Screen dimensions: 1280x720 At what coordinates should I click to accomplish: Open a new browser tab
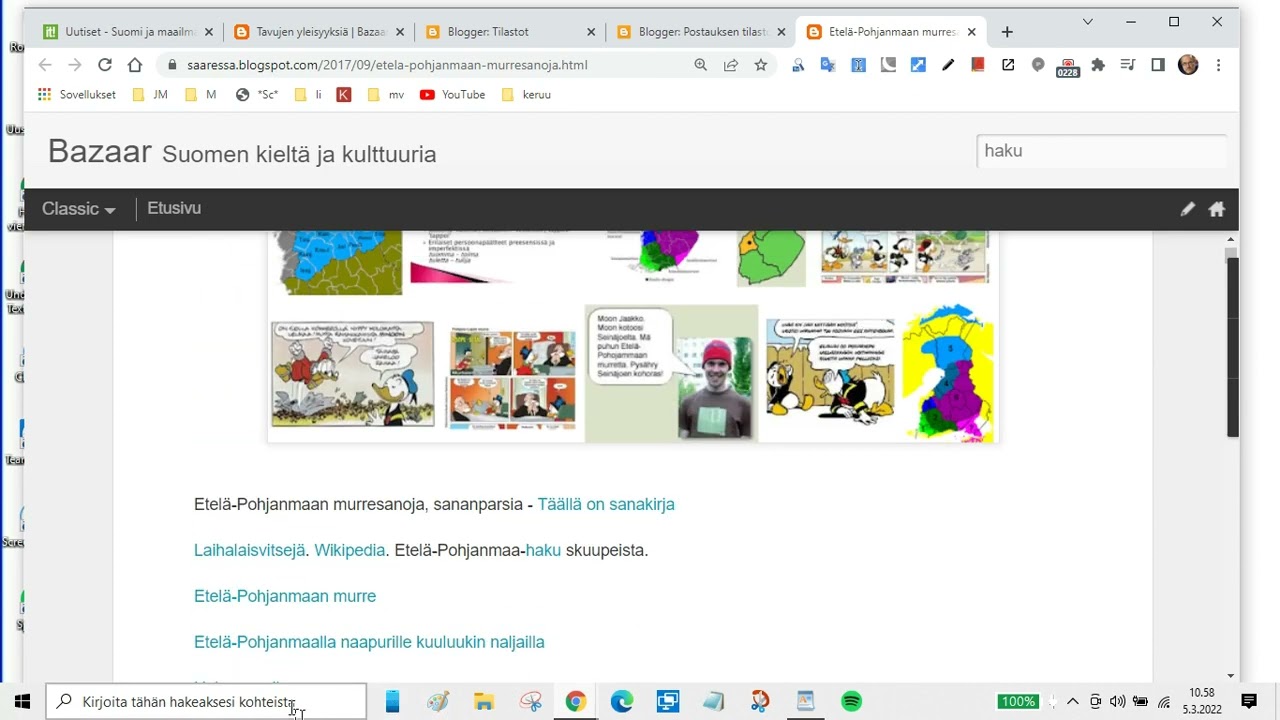pos(1007,32)
